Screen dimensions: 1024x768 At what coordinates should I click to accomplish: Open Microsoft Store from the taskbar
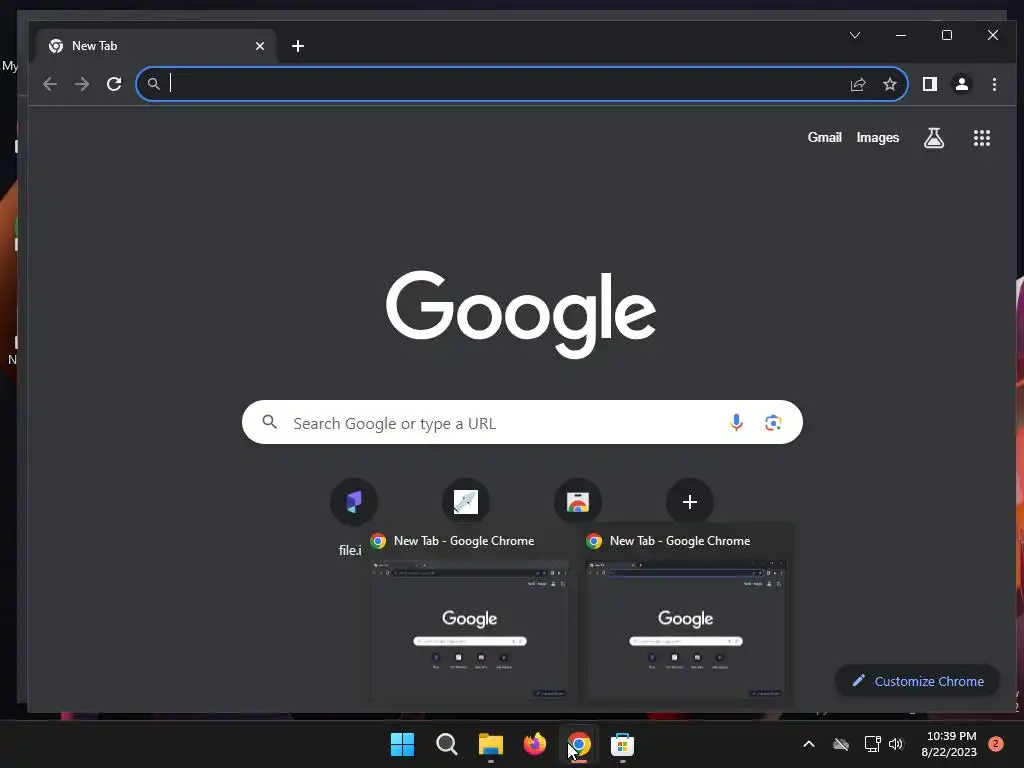(622, 744)
